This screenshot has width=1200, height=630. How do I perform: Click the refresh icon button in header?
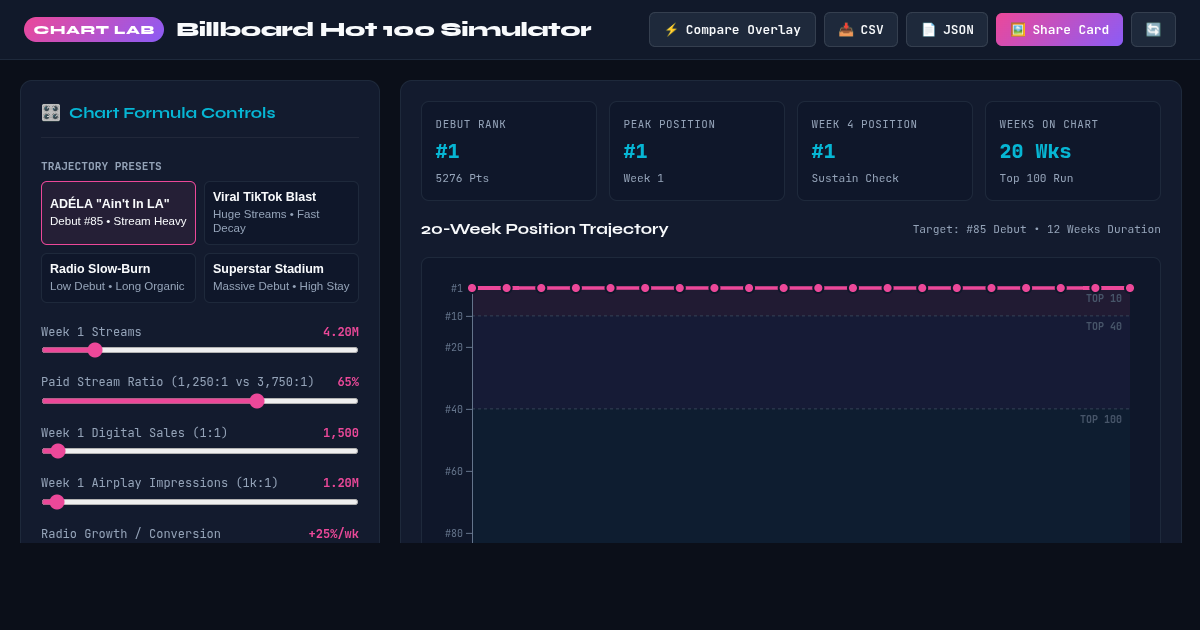pyautogui.click(x=1153, y=30)
